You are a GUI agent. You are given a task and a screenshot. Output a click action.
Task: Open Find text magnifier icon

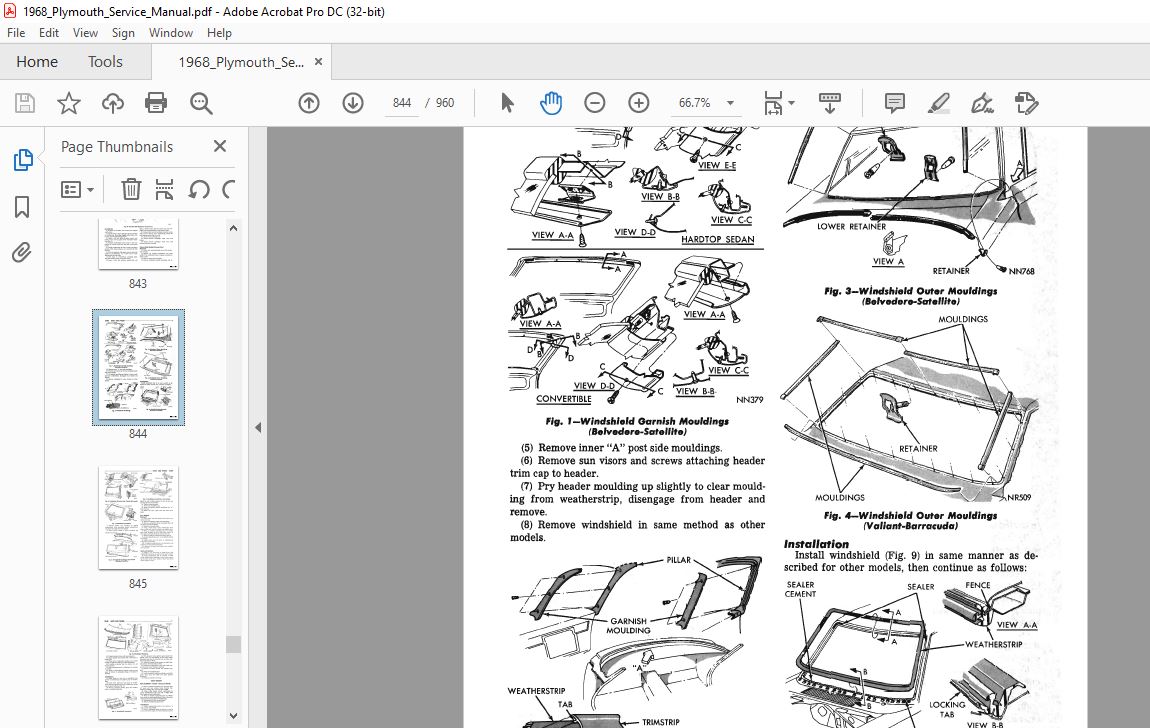point(201,103)
